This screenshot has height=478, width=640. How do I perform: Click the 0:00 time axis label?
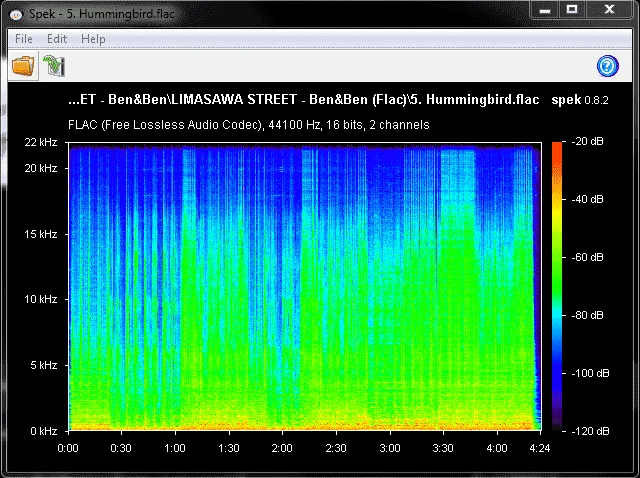pos(68,448)
